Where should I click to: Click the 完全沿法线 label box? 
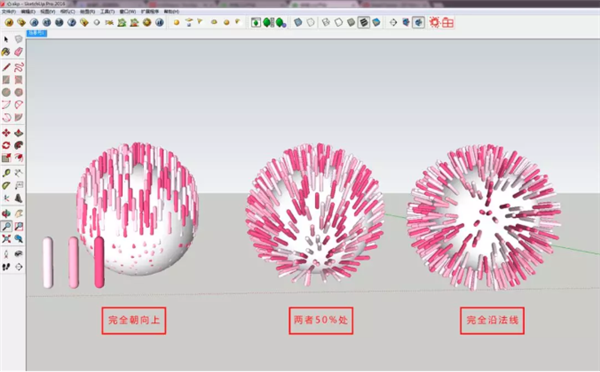[x=492, y=320]
